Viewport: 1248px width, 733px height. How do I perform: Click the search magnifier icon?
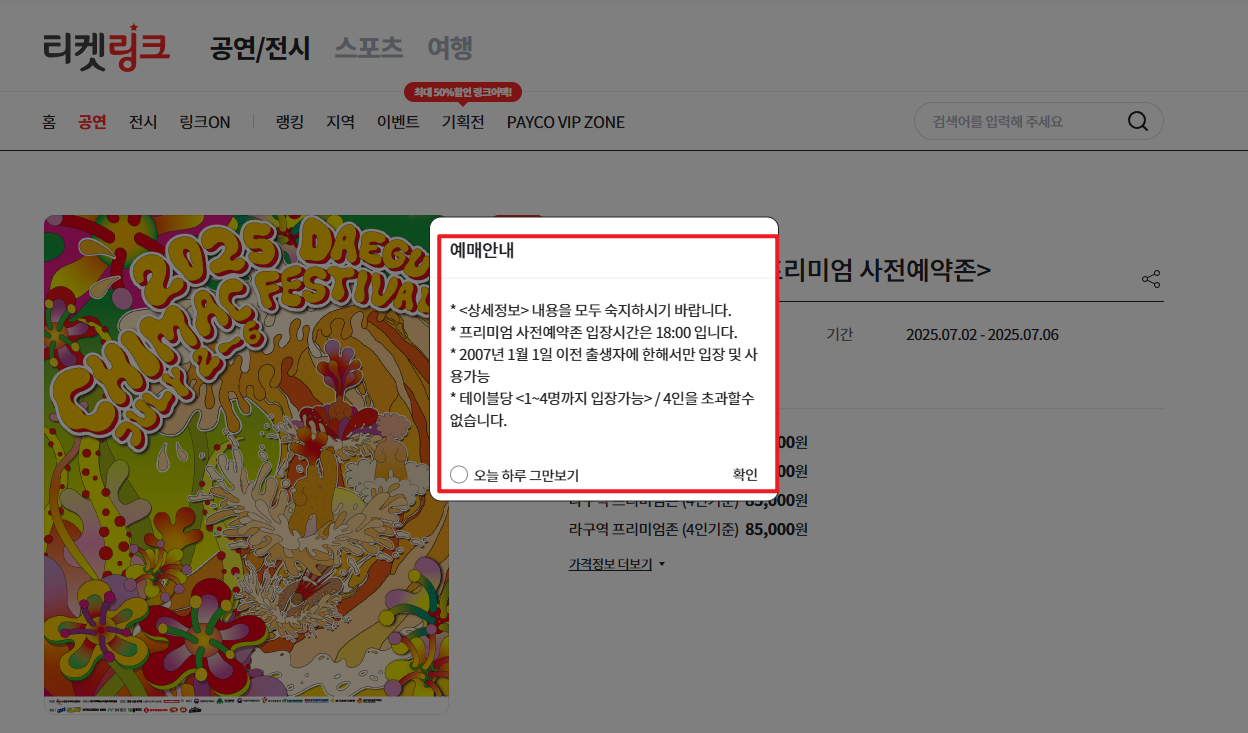1137,120
